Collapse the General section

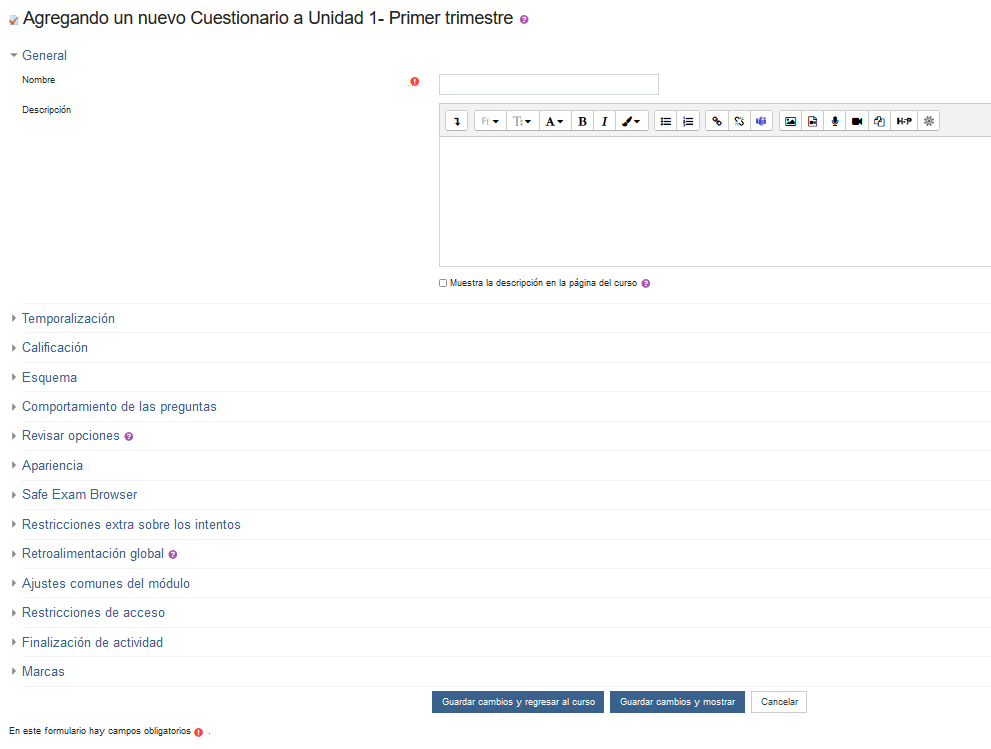pyautogui.click(x=44, y=56)
